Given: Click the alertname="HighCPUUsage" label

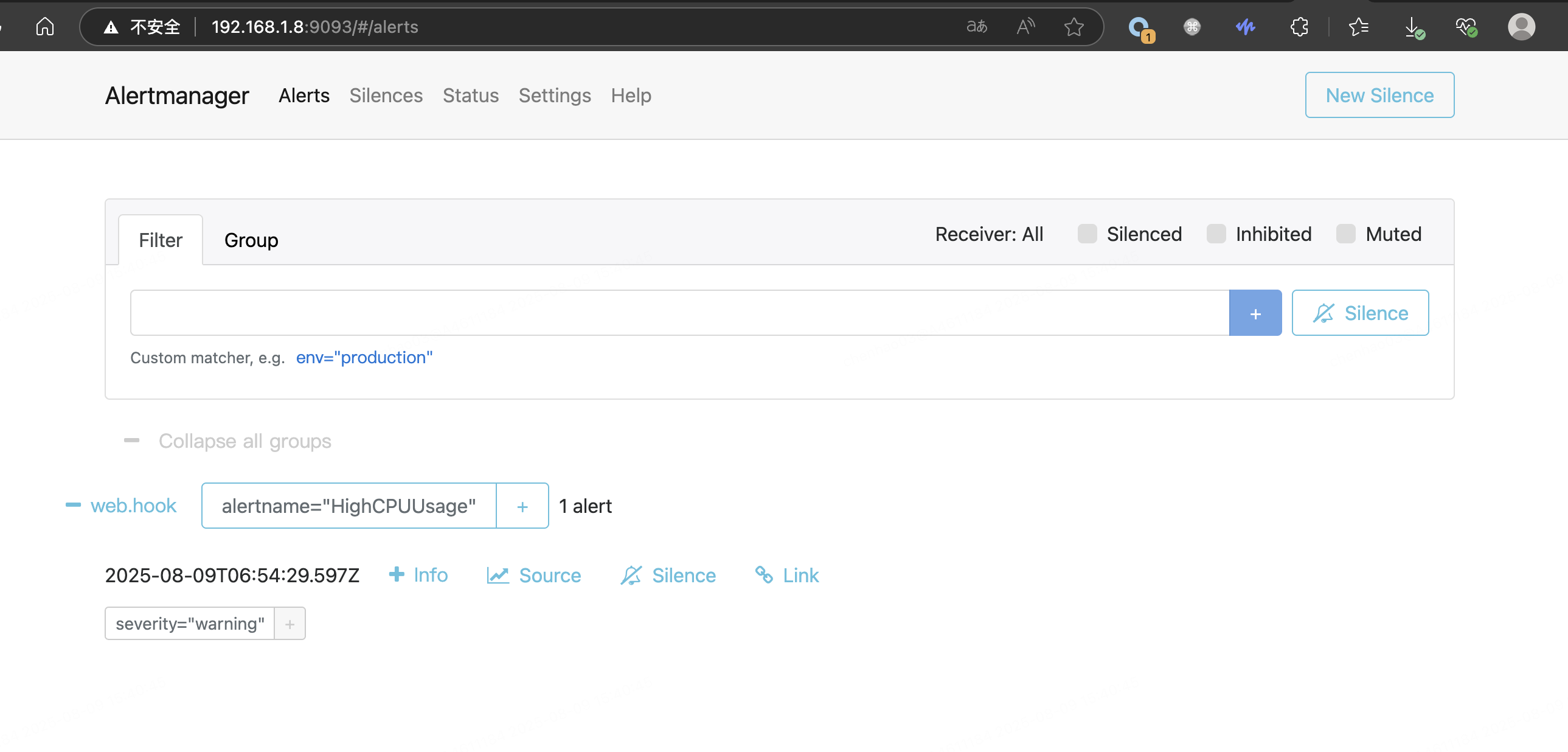Looking at the screenshot, I should pos(349,506).
